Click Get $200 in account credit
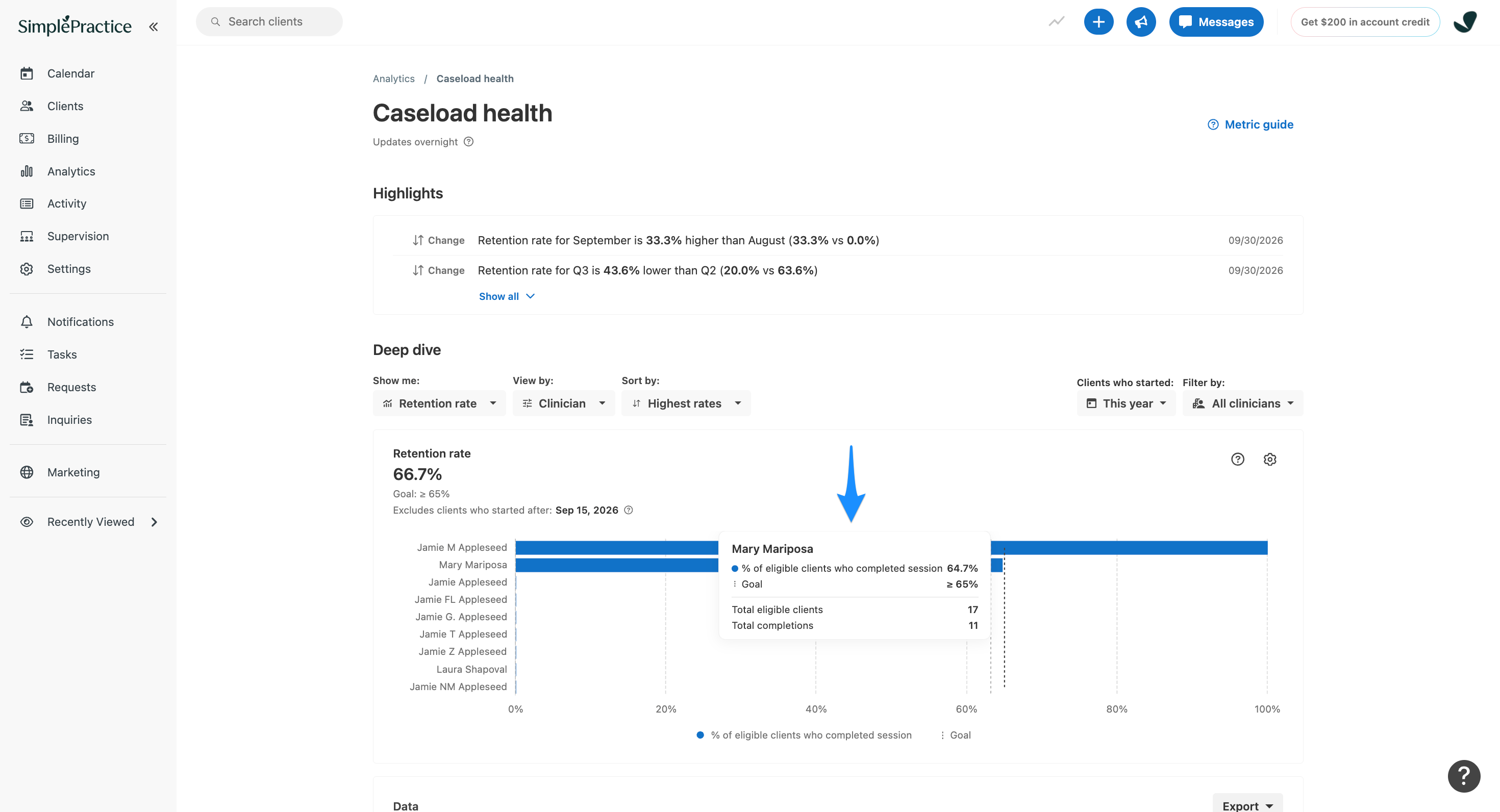Screen dimensions: 1500x812 (1364, 22)
